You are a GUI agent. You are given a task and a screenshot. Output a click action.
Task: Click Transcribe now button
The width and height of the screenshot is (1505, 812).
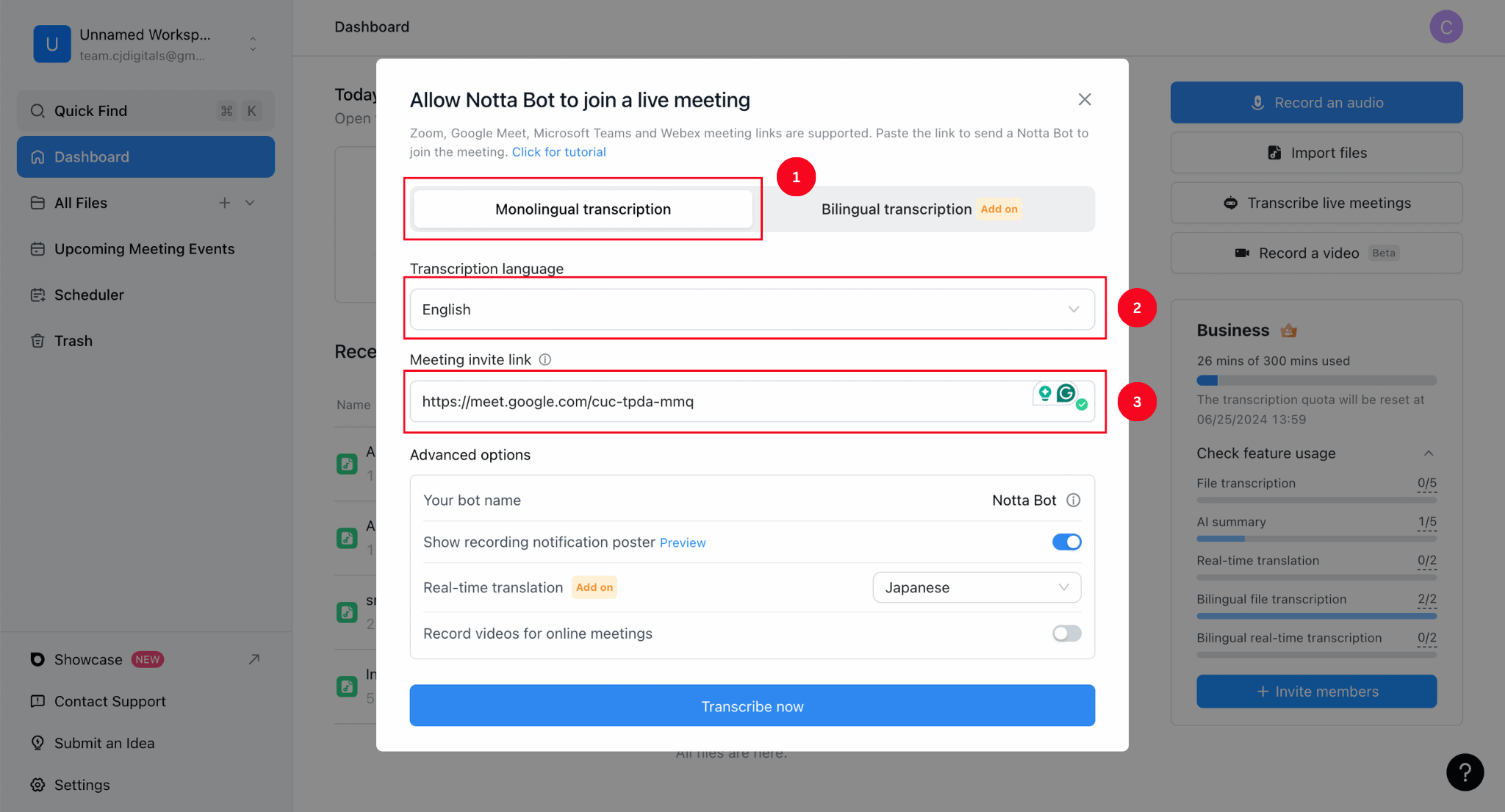(752, 705)
